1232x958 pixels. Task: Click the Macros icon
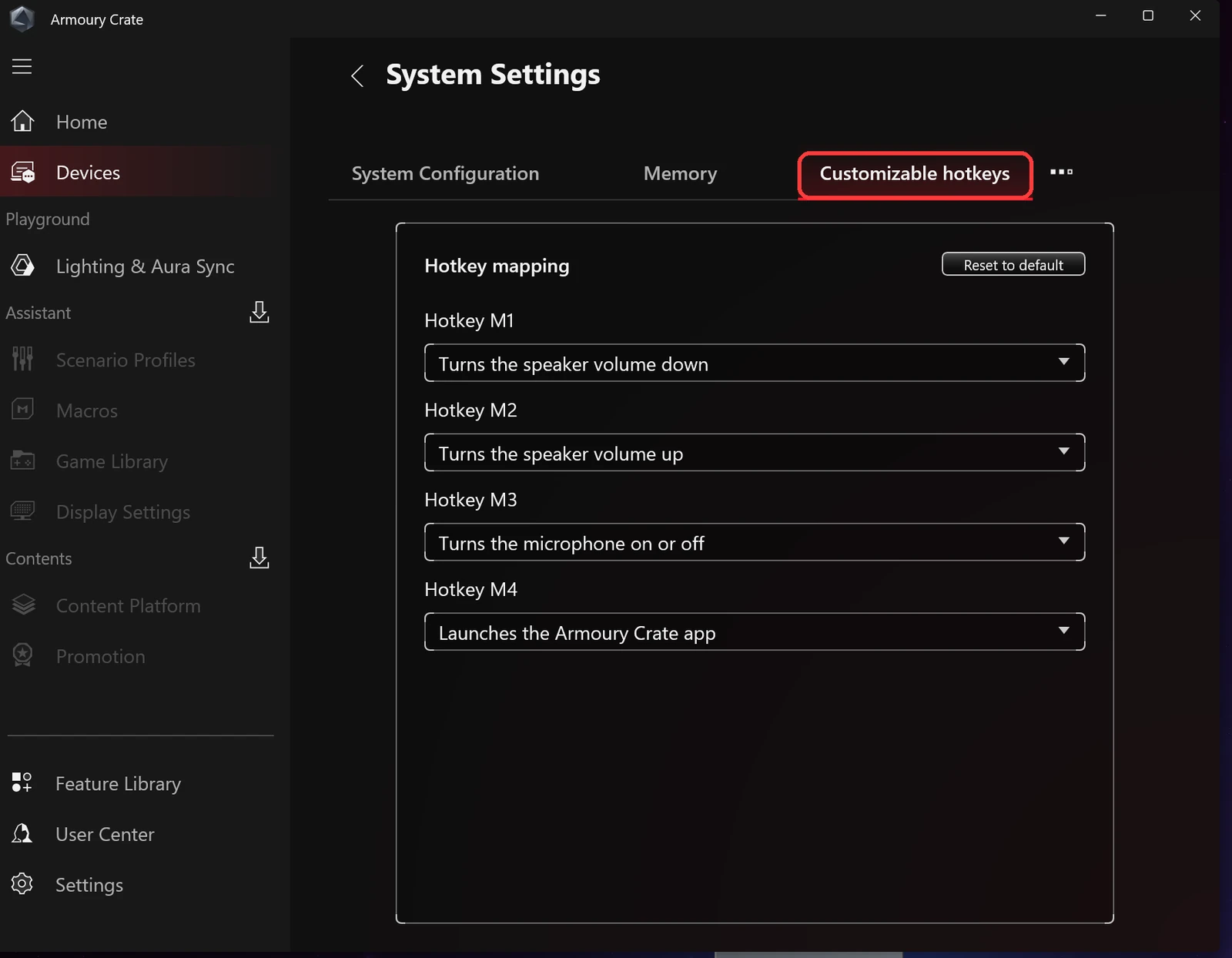click(22, 410)
